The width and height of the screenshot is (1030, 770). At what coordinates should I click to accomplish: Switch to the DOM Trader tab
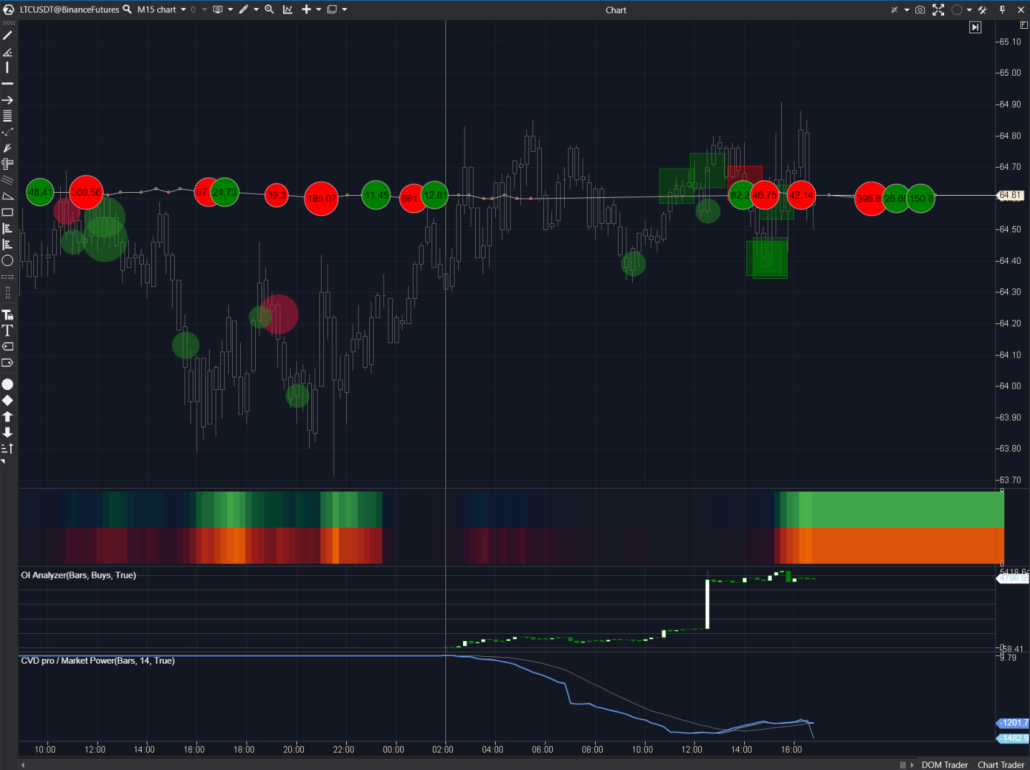[944, 763]
